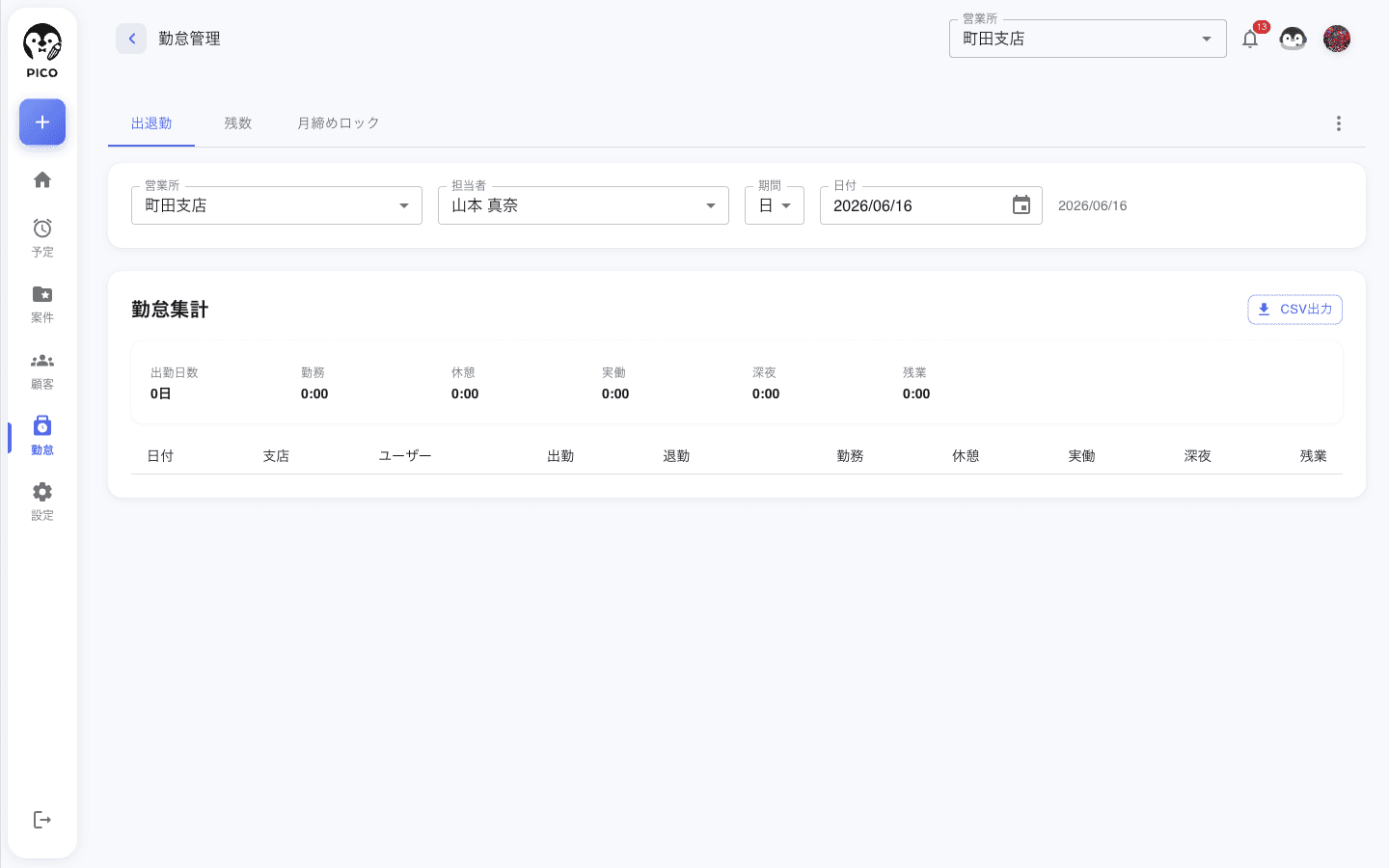Image resolution: width=1389 pixels, height=868 pixels.
Task: Open the user profile avatar
Action: [1337, 39]
